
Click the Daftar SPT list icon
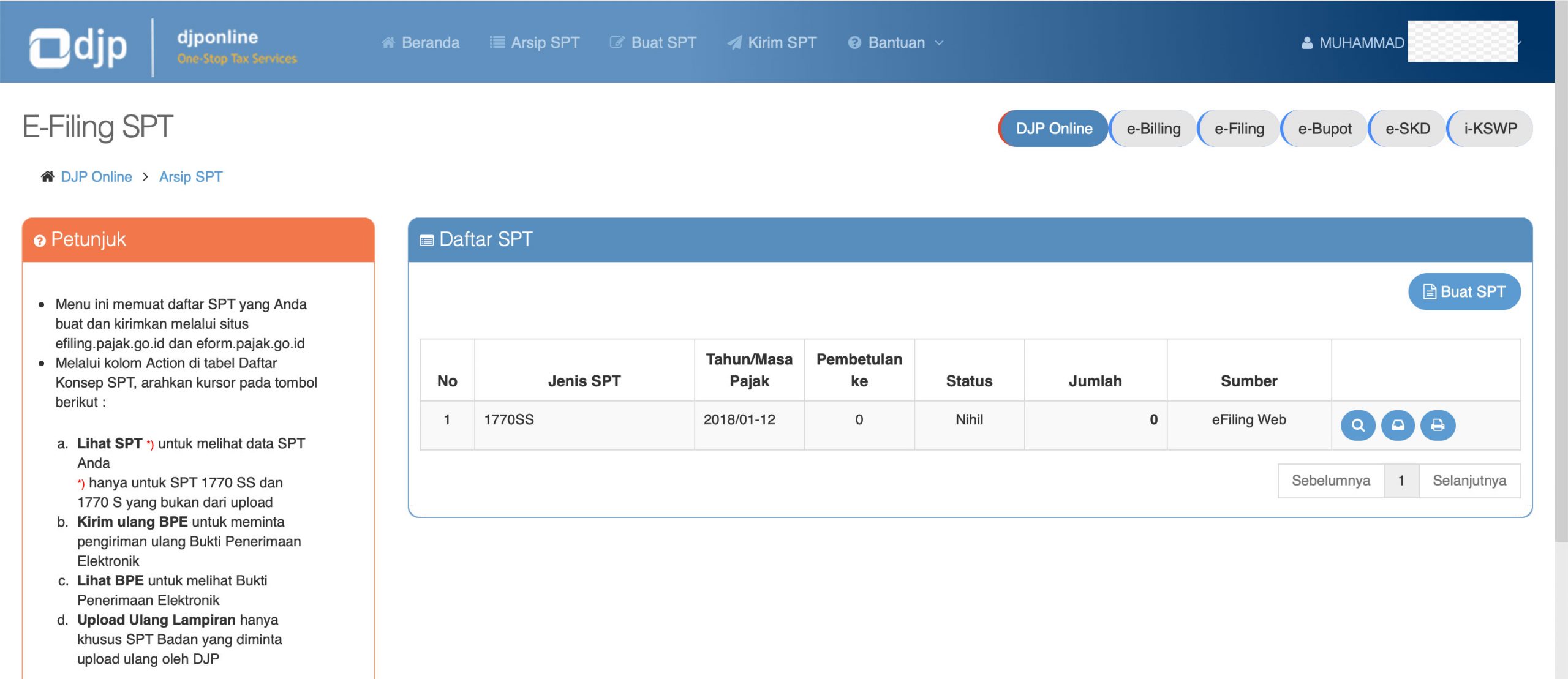point(426,241)
